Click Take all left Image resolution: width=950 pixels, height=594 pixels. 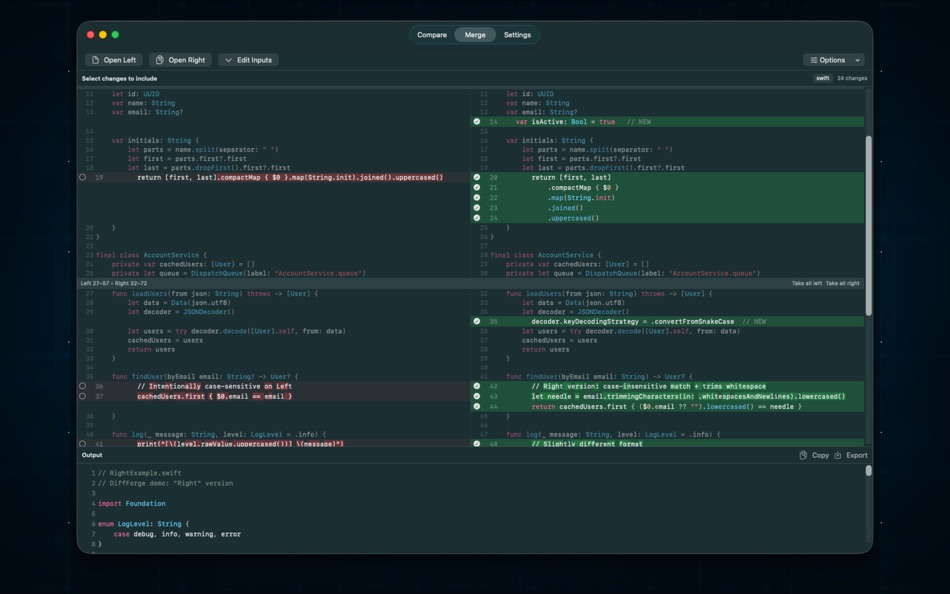tap(807, 284)
